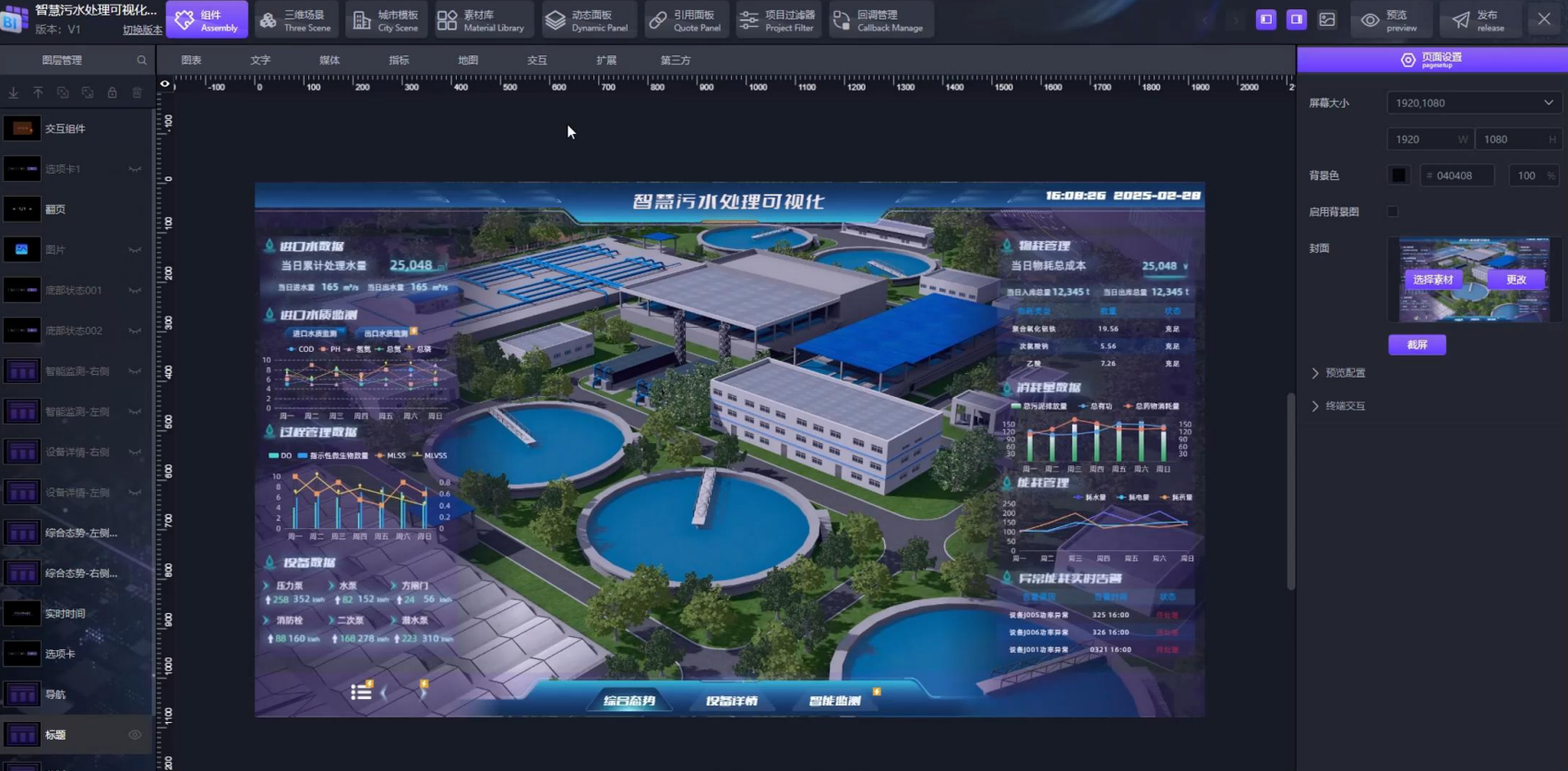Select the 实时时间 layer
Screen dimensions: 1568x771
[76, 613]
